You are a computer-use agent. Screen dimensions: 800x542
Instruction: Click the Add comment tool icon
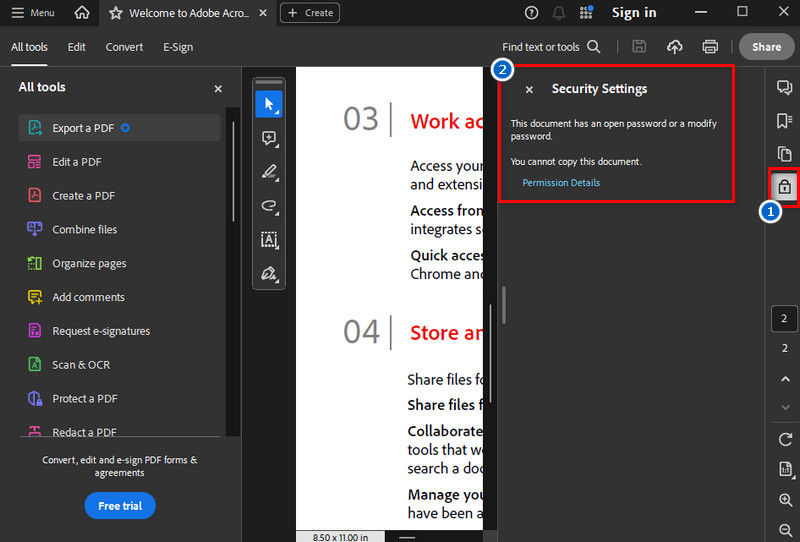tap(268, 138)
